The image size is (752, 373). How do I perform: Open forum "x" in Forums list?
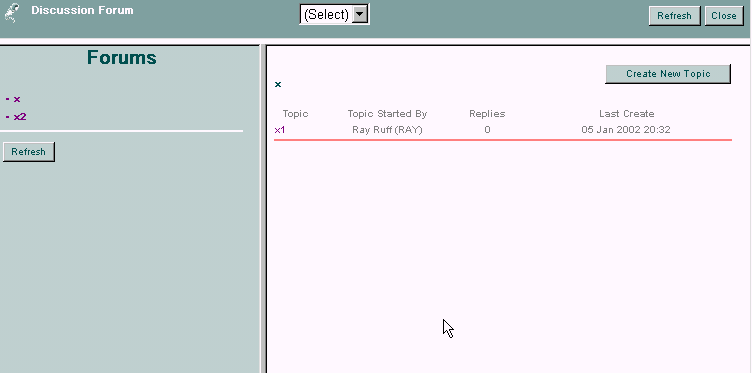pos(17,99)
